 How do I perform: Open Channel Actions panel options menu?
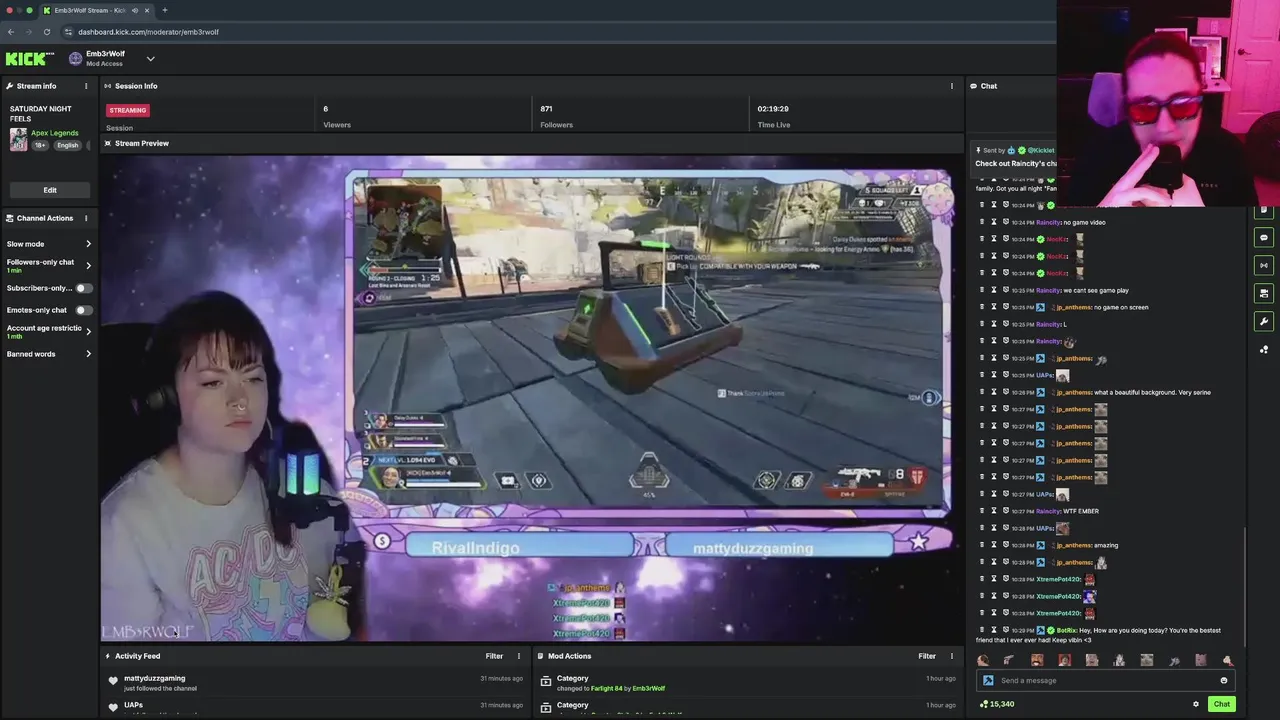pyautogui.click(x=86, y=218)
